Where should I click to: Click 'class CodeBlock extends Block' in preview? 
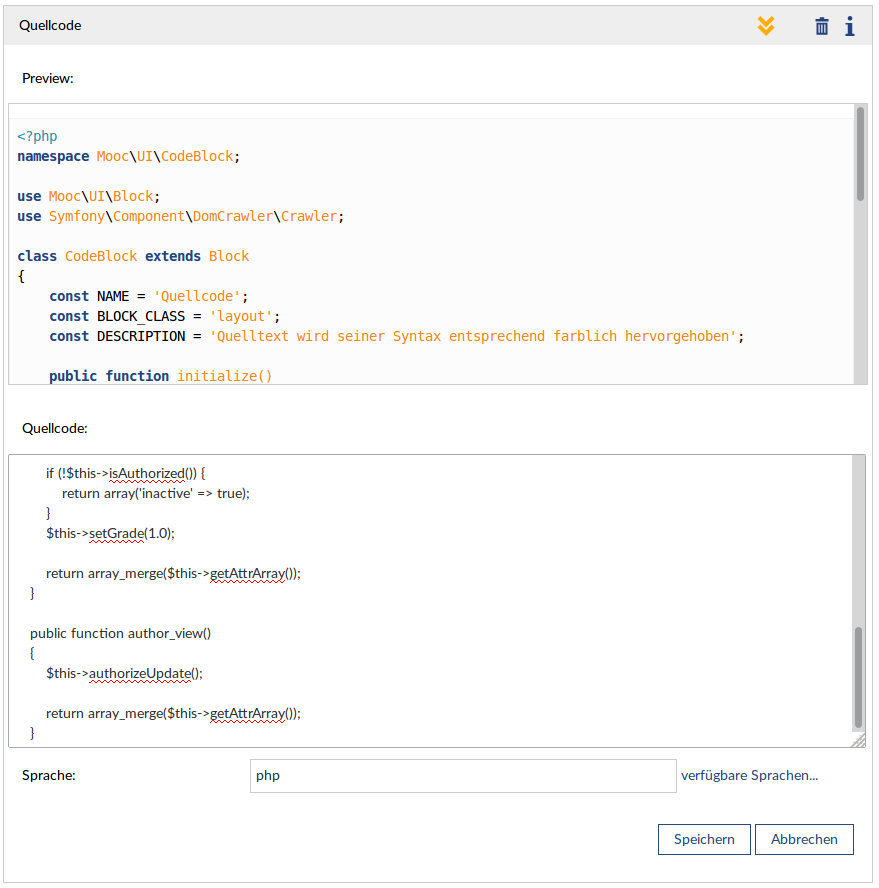click(x=133, y=257)
